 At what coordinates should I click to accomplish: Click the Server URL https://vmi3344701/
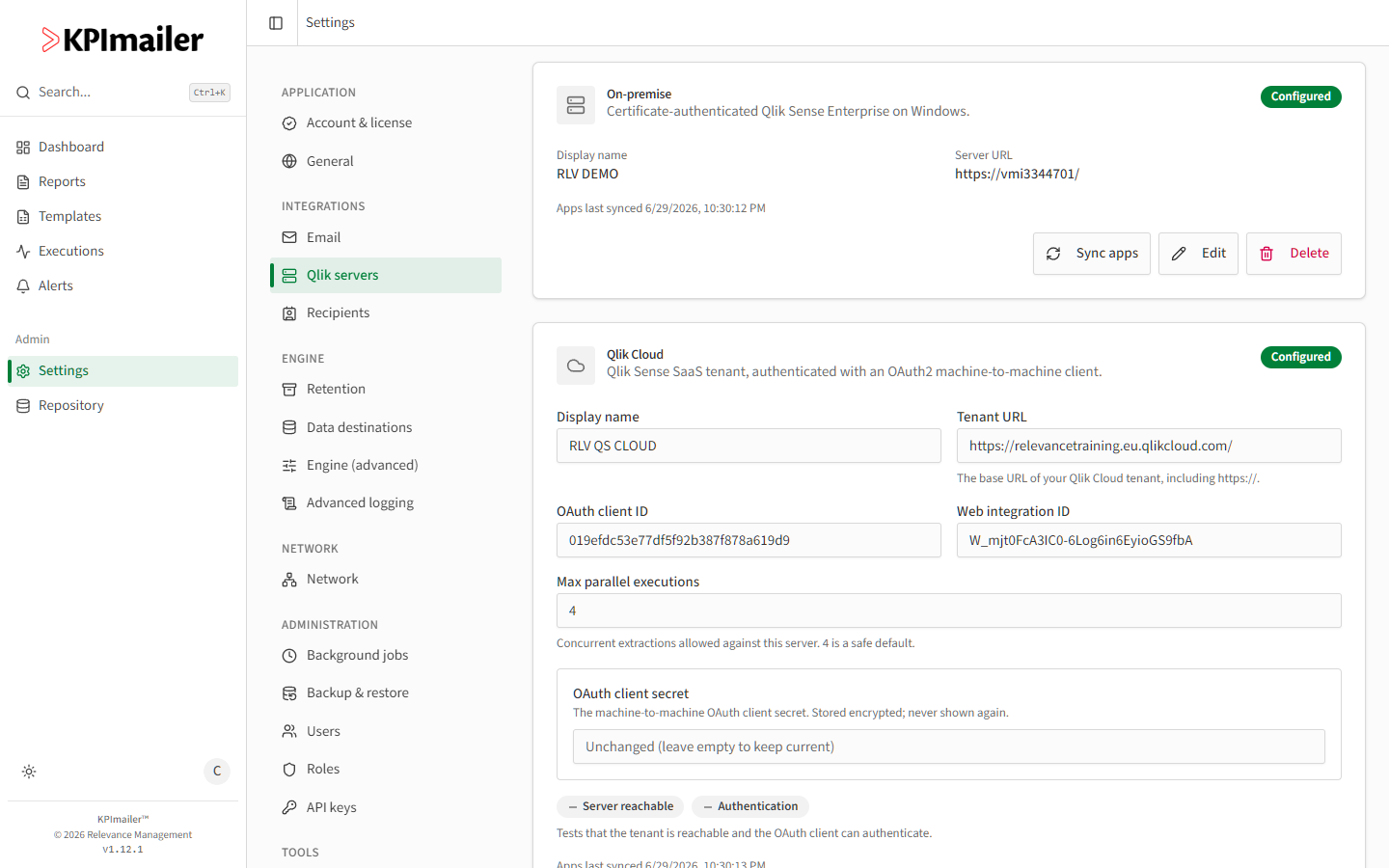[1017, 175]
